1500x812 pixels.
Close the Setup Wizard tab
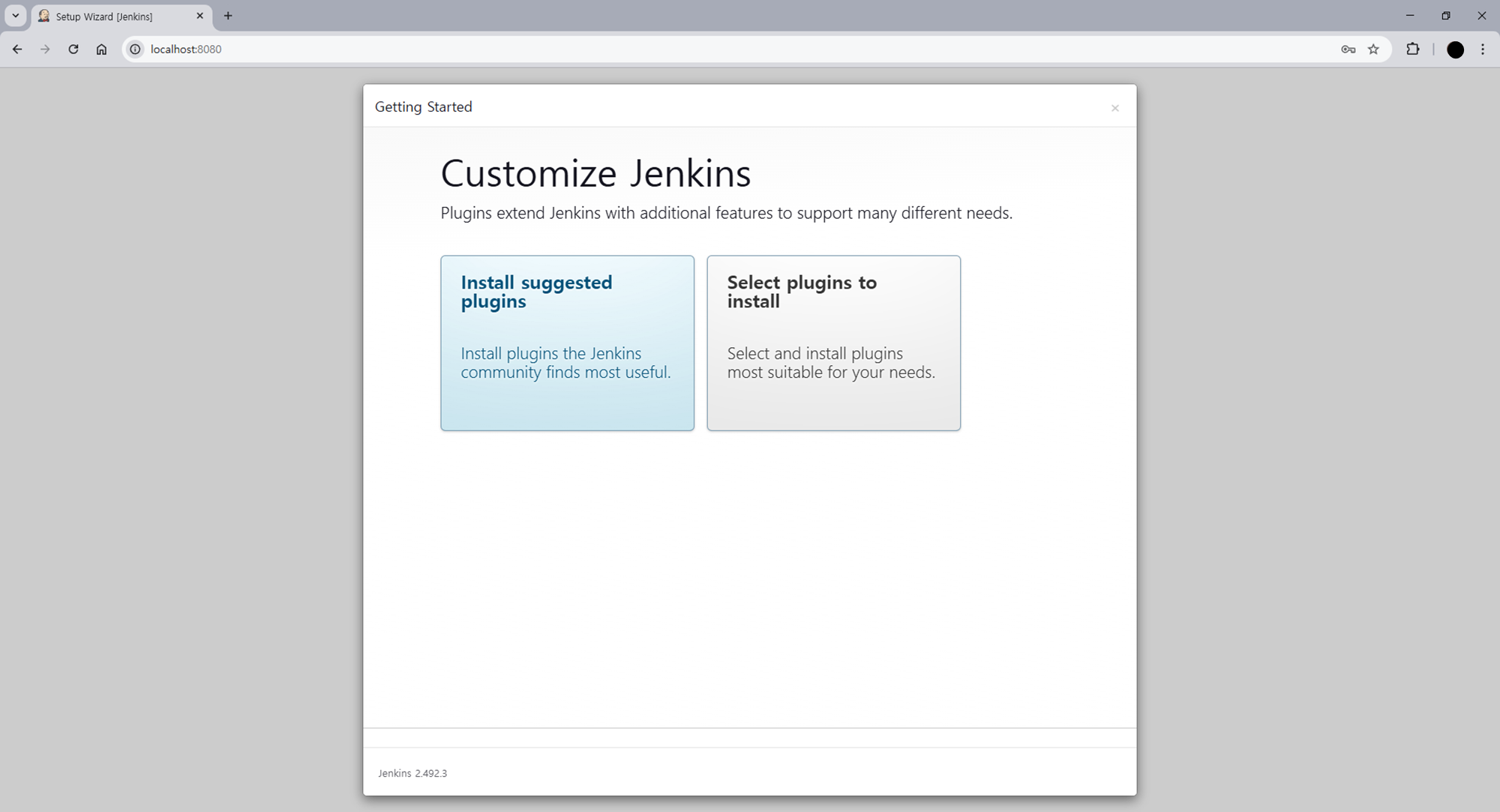(x=199, y=16)
